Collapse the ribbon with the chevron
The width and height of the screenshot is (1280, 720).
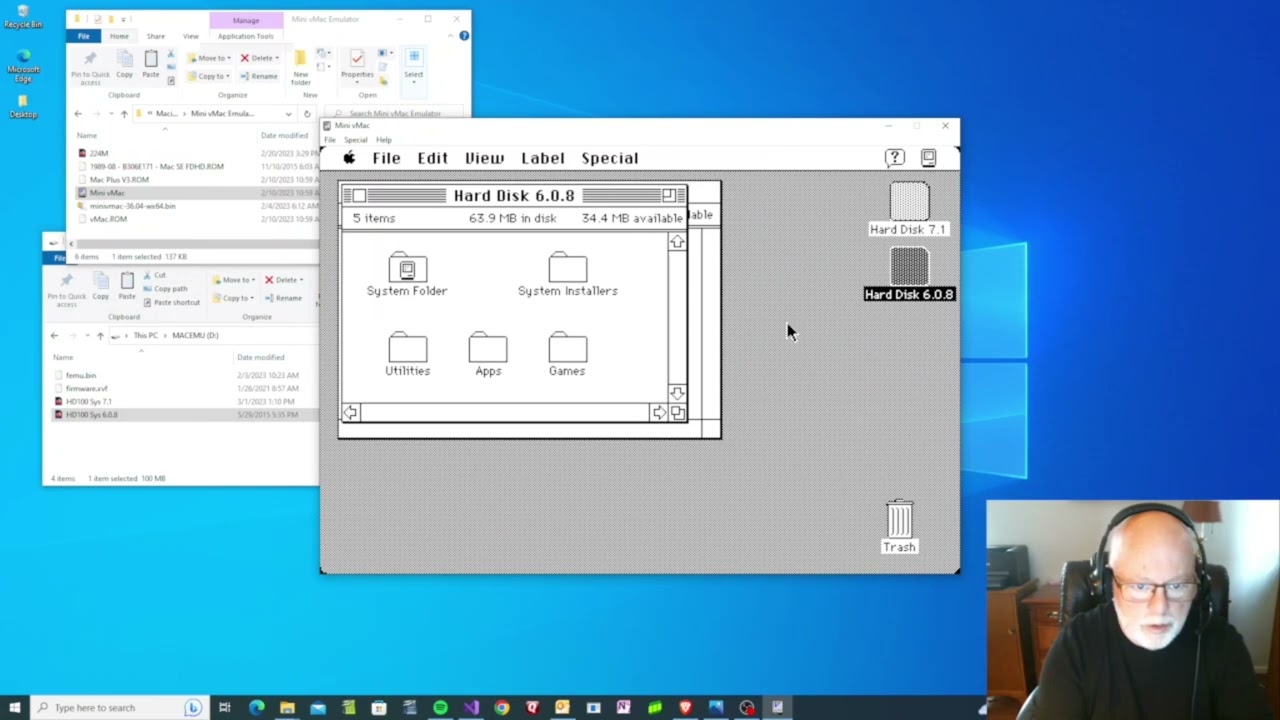coord(451,36)
